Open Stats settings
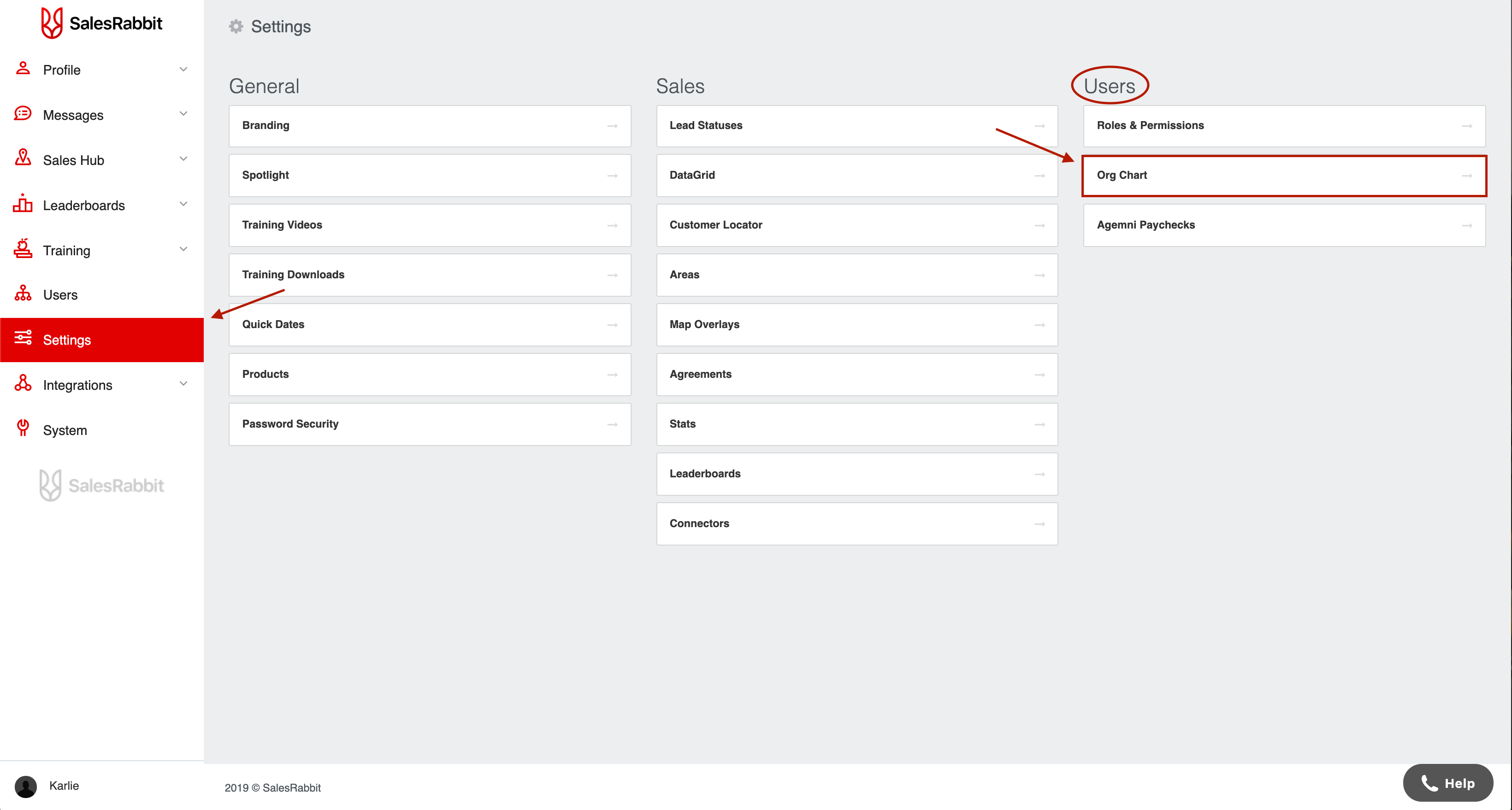Viewport: 1512px width, 810px height. [857, 424]
